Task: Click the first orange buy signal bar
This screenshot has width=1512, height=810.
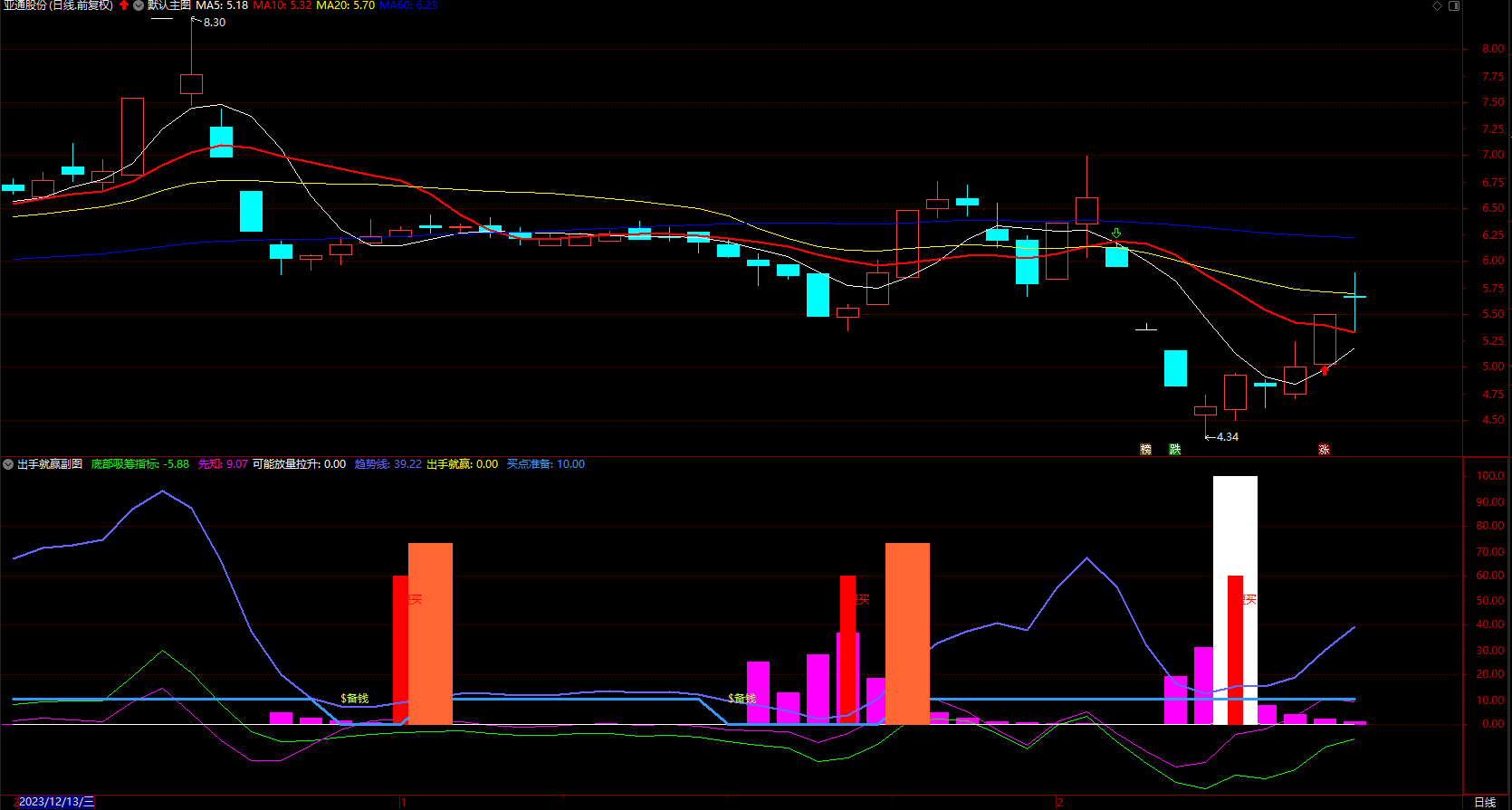Action: 430,634
